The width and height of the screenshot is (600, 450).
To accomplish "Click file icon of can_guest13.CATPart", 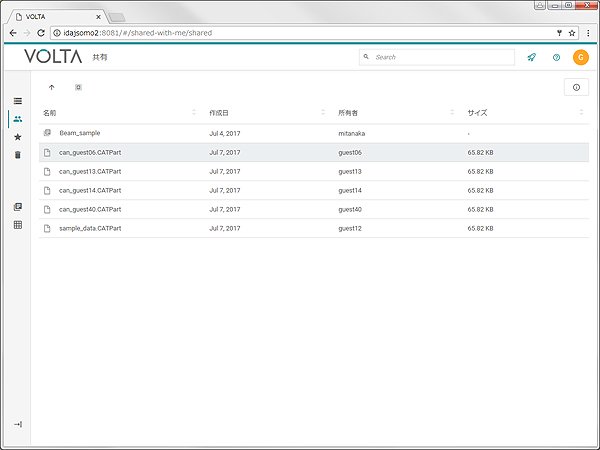I will click(47, 171).
